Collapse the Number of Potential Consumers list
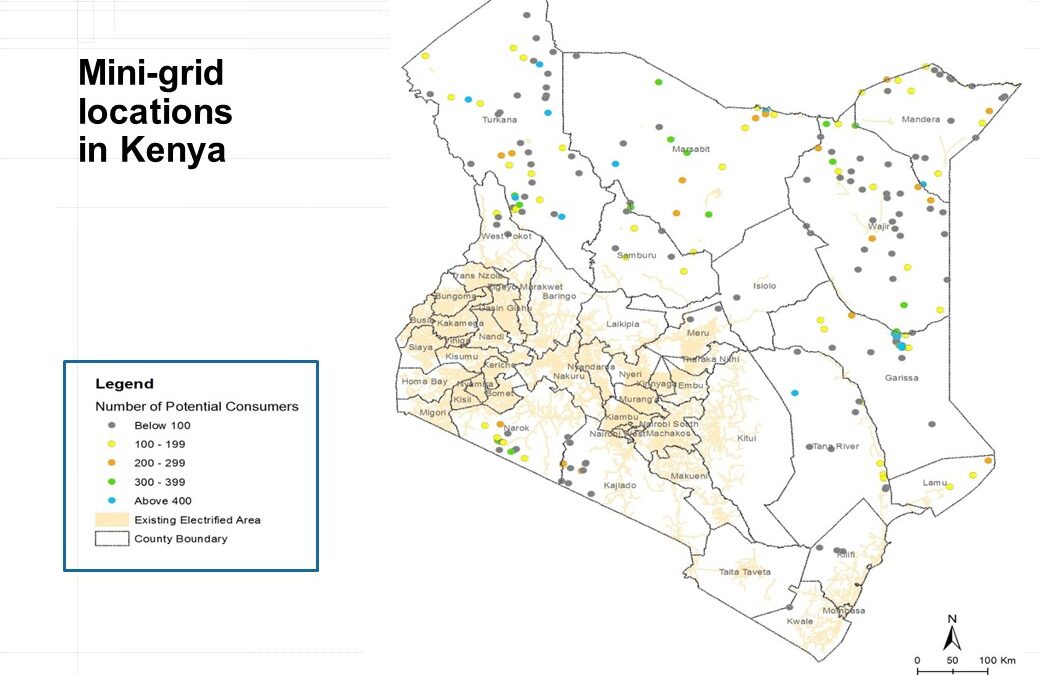Image resolution: width=1040 pixels, height=675 pixels. tap(196, 406)
